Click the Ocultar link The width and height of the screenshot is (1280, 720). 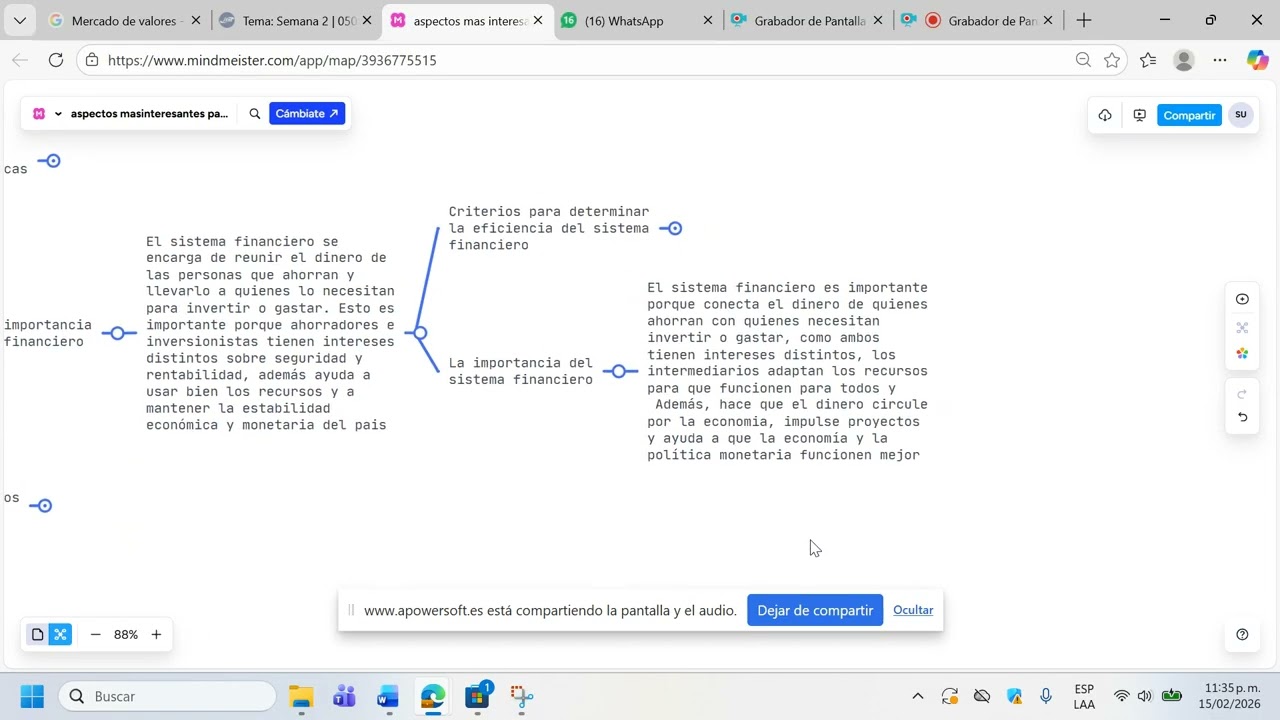click(x=913, y=610)
